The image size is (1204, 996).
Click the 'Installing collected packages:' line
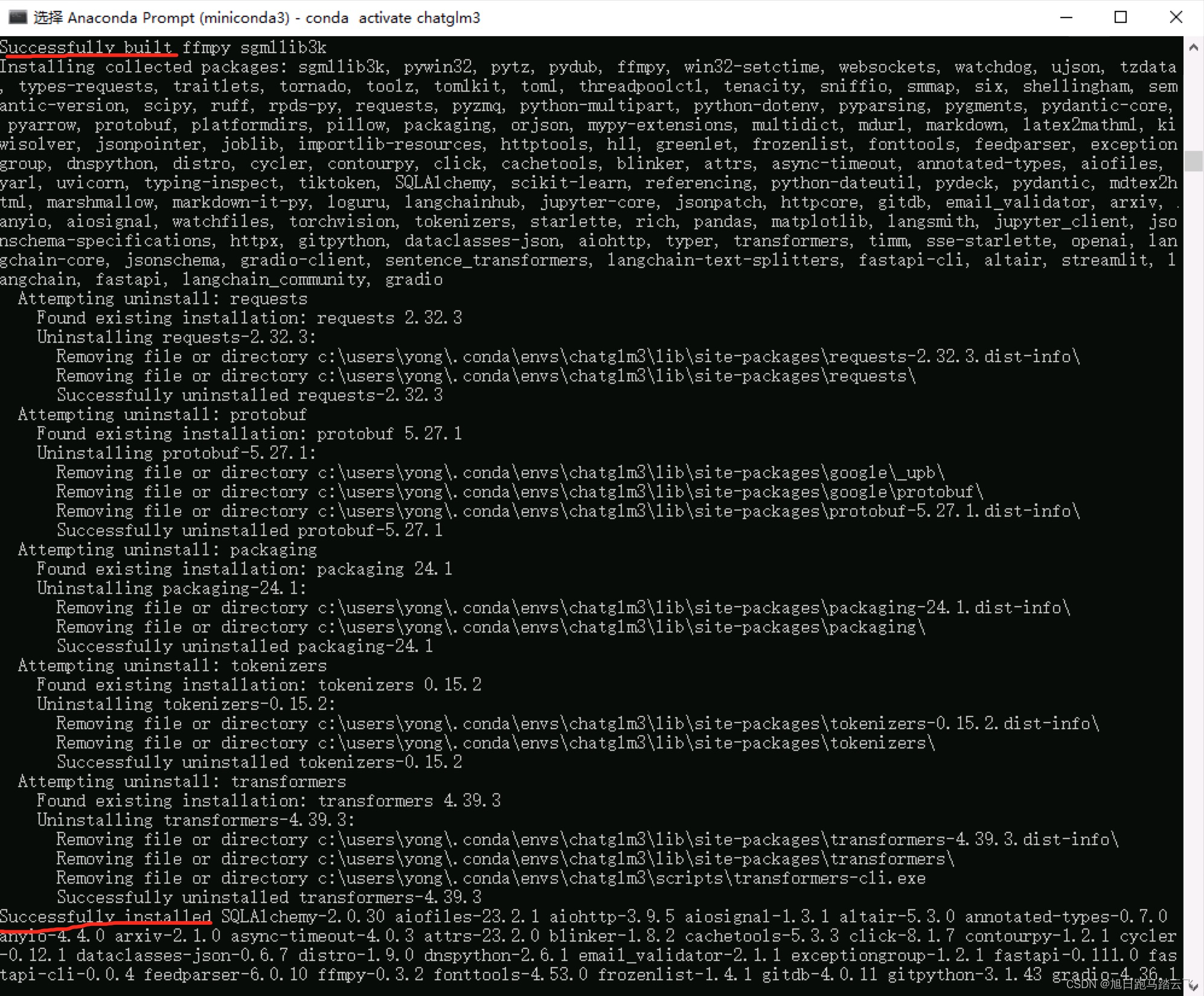click(x=142, y=66)
